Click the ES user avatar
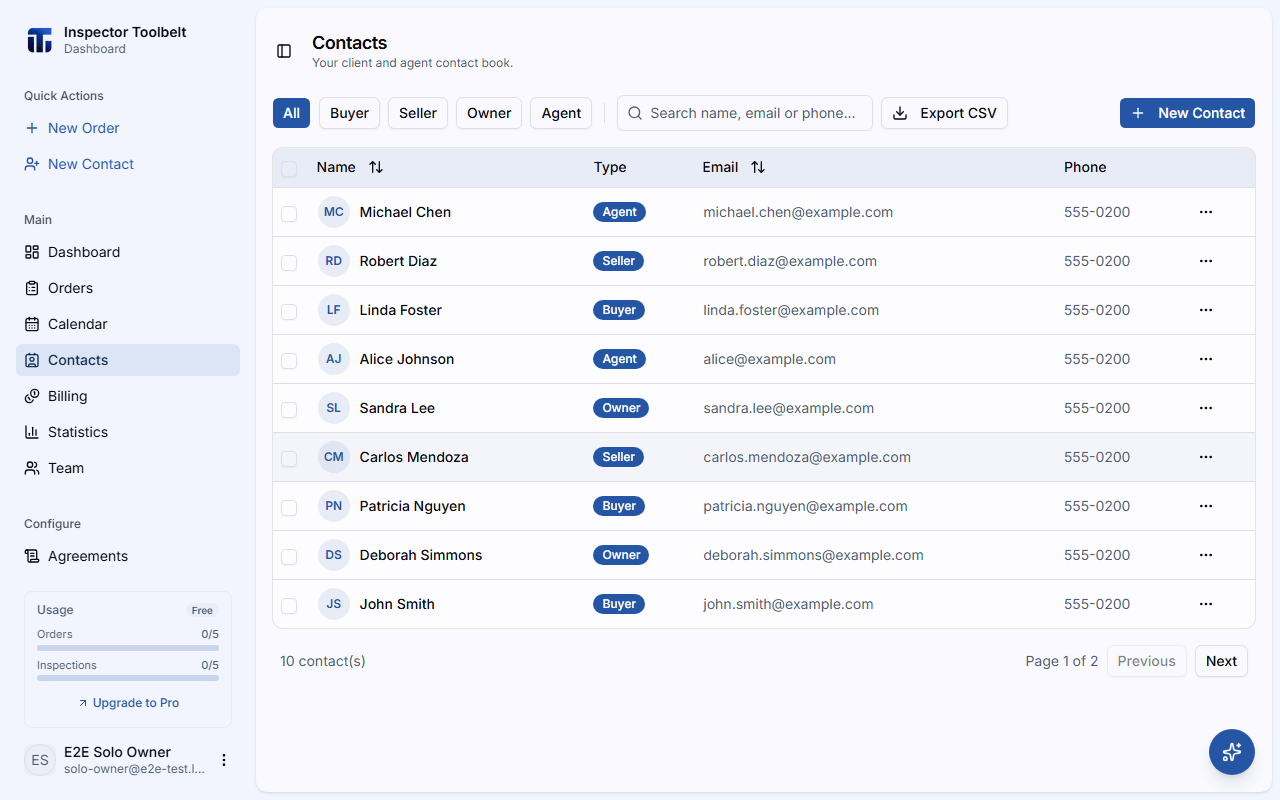Screen dimensions: 1280x800 click(40, 760)
